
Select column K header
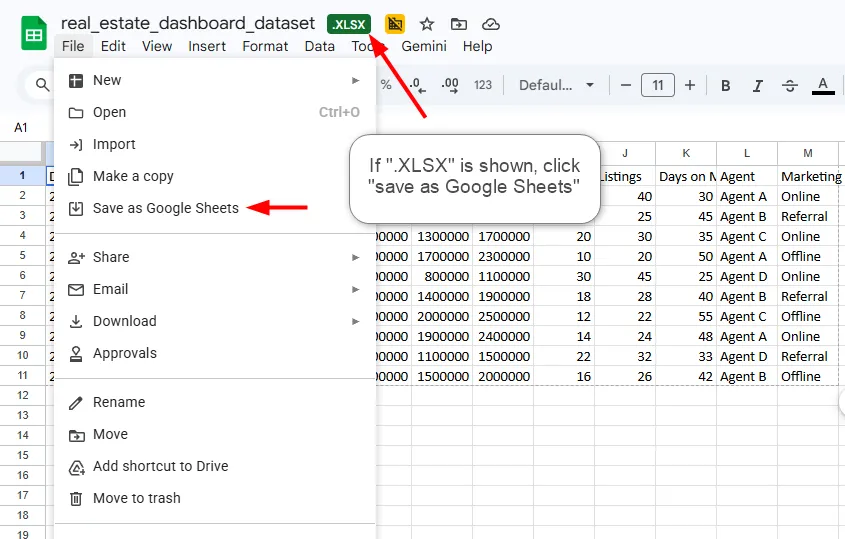[686, 153]
